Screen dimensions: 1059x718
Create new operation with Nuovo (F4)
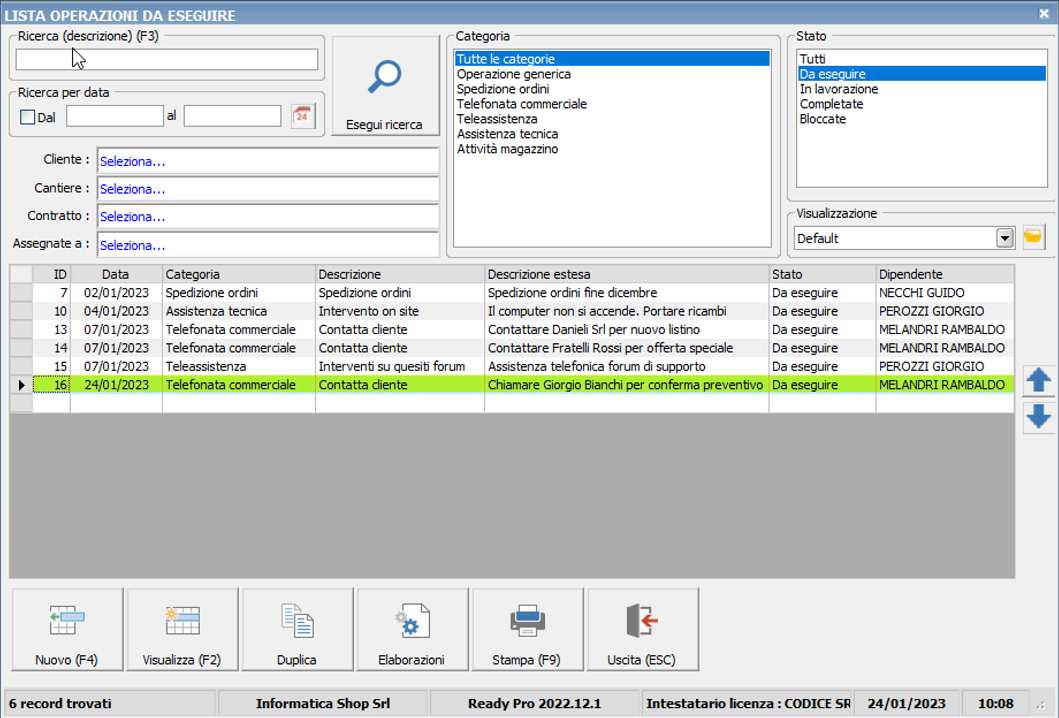coord(66,629)
